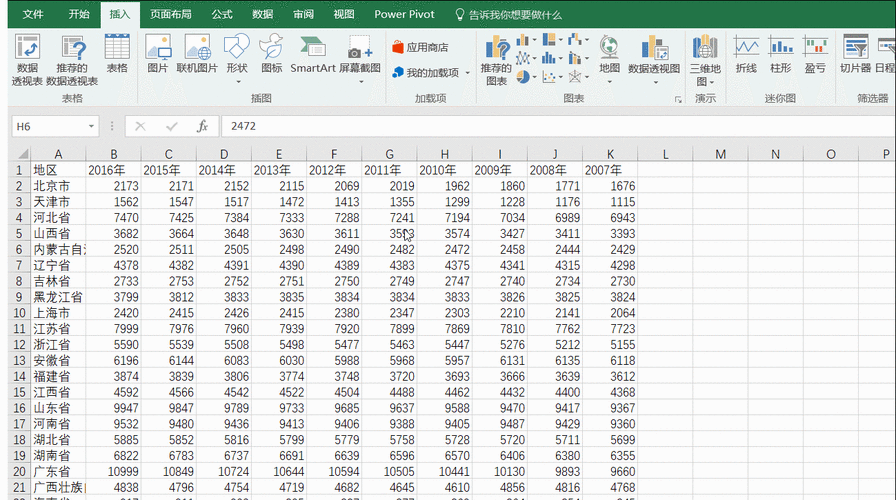The height and width of the screenshot is (500, 896).
Task: Open the PivotChart (数据透视图) dropdown
Action: 654,58
